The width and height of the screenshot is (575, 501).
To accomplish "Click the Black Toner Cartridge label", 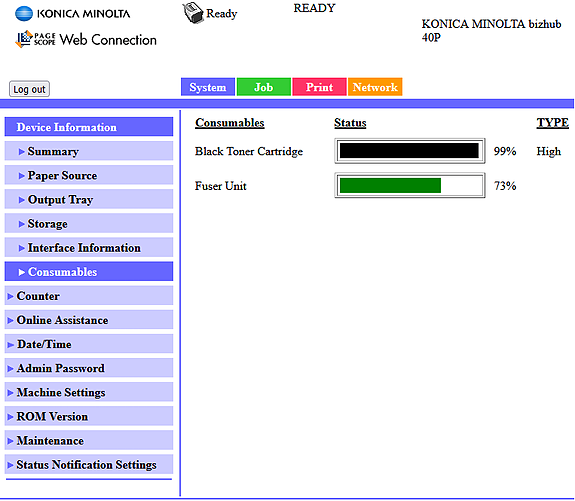I will pos(249,151).
